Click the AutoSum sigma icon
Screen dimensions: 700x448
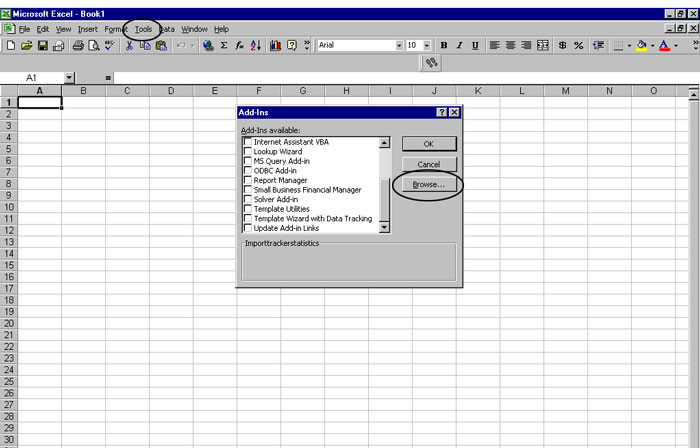(224, 45)
